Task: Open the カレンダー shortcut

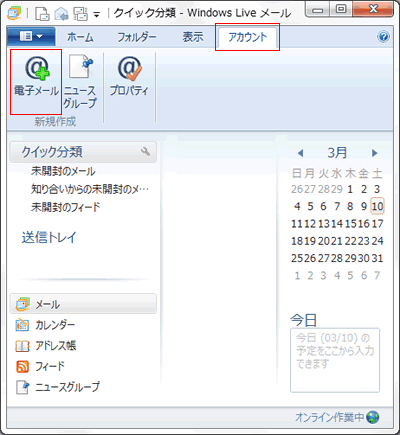Action: click(x=55, y=325)
